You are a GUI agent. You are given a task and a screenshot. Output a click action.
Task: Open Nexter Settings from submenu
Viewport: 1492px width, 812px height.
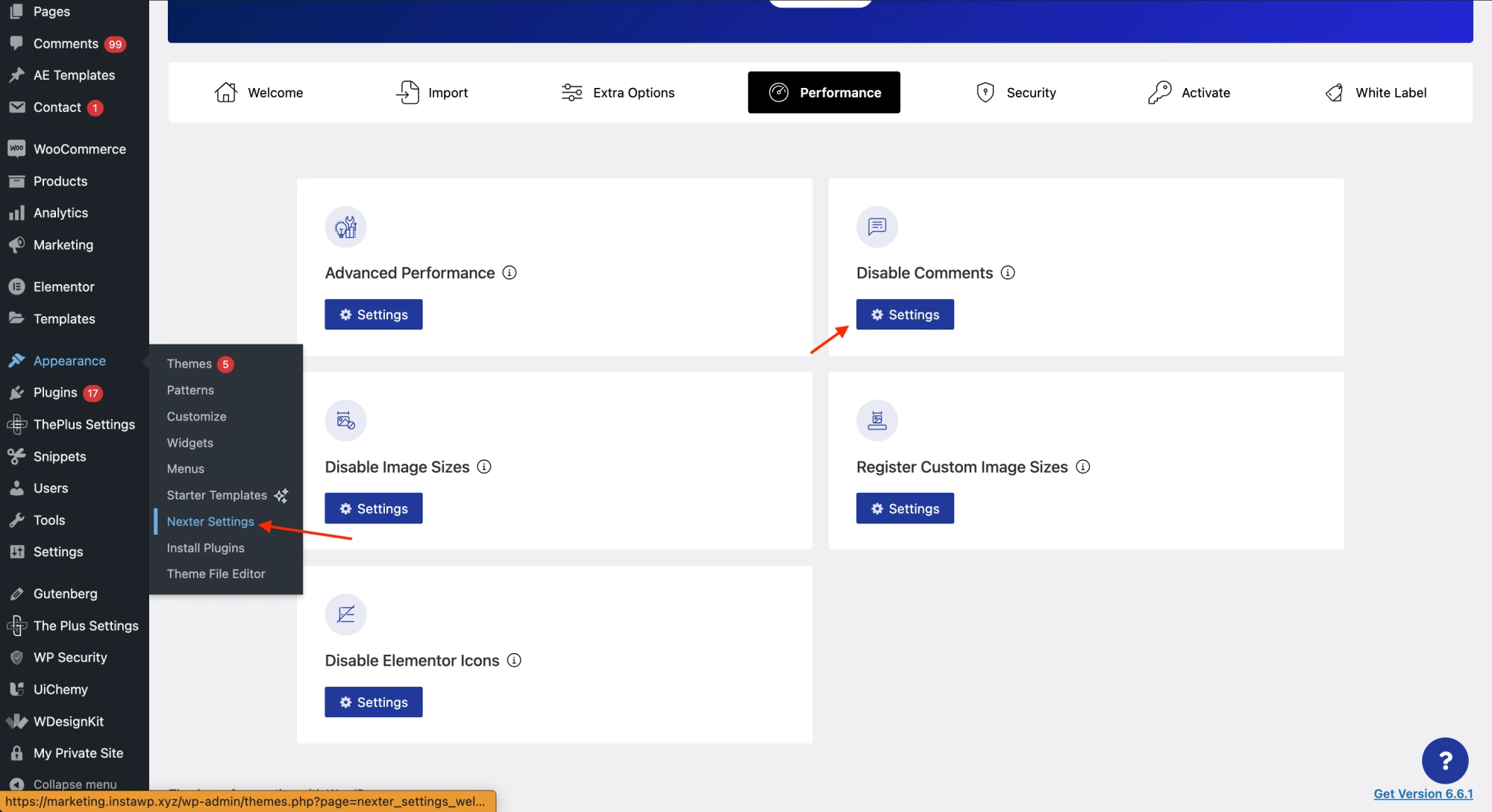point(210,521)
